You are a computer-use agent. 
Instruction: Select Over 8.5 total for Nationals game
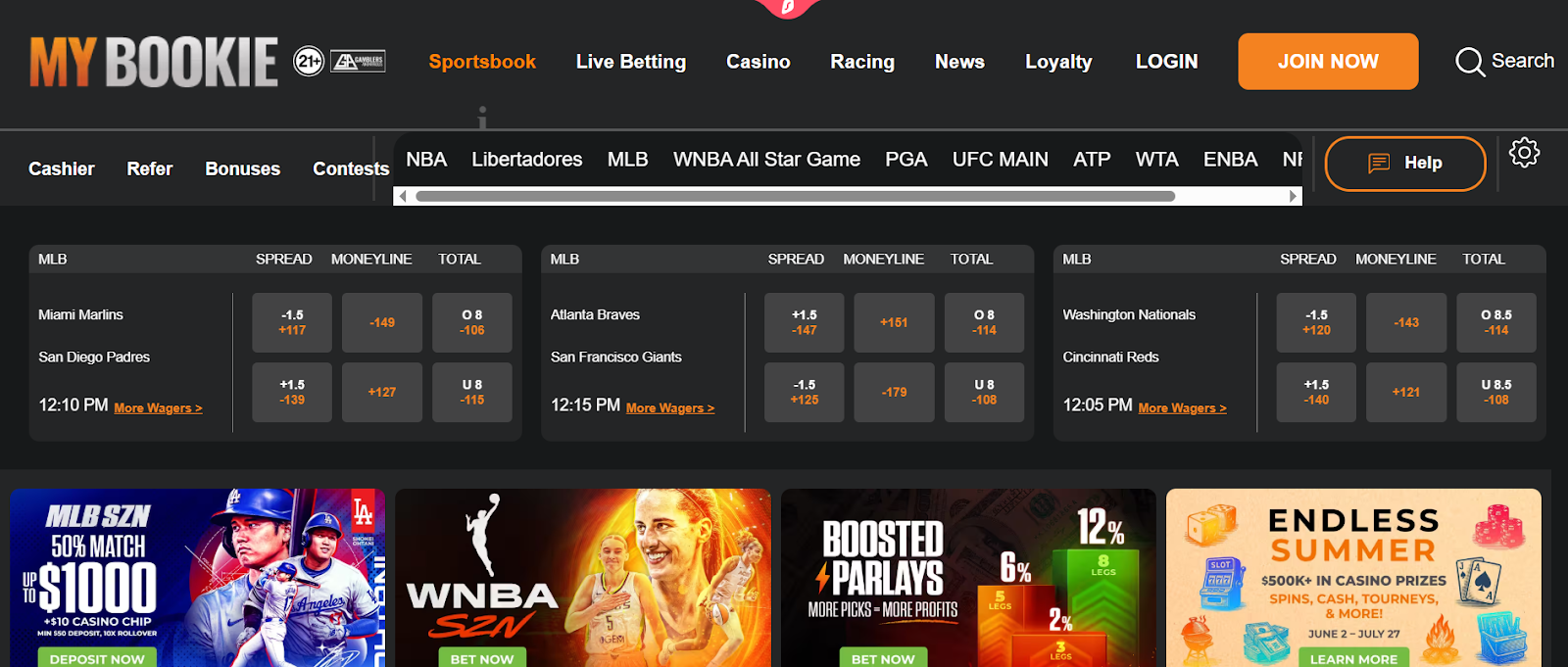point(1495,322)
